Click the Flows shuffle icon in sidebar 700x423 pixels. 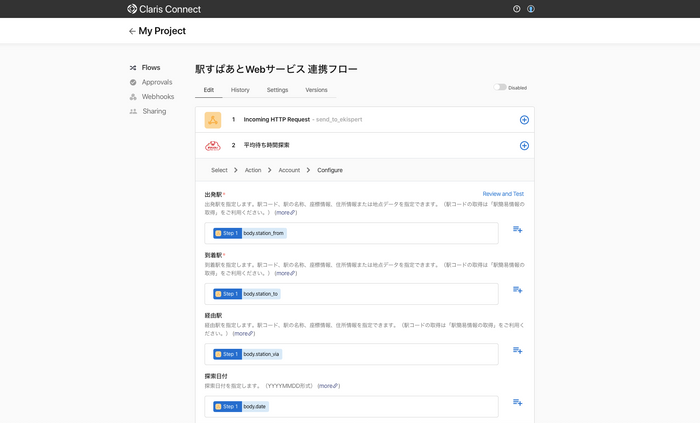coord(133,68)
